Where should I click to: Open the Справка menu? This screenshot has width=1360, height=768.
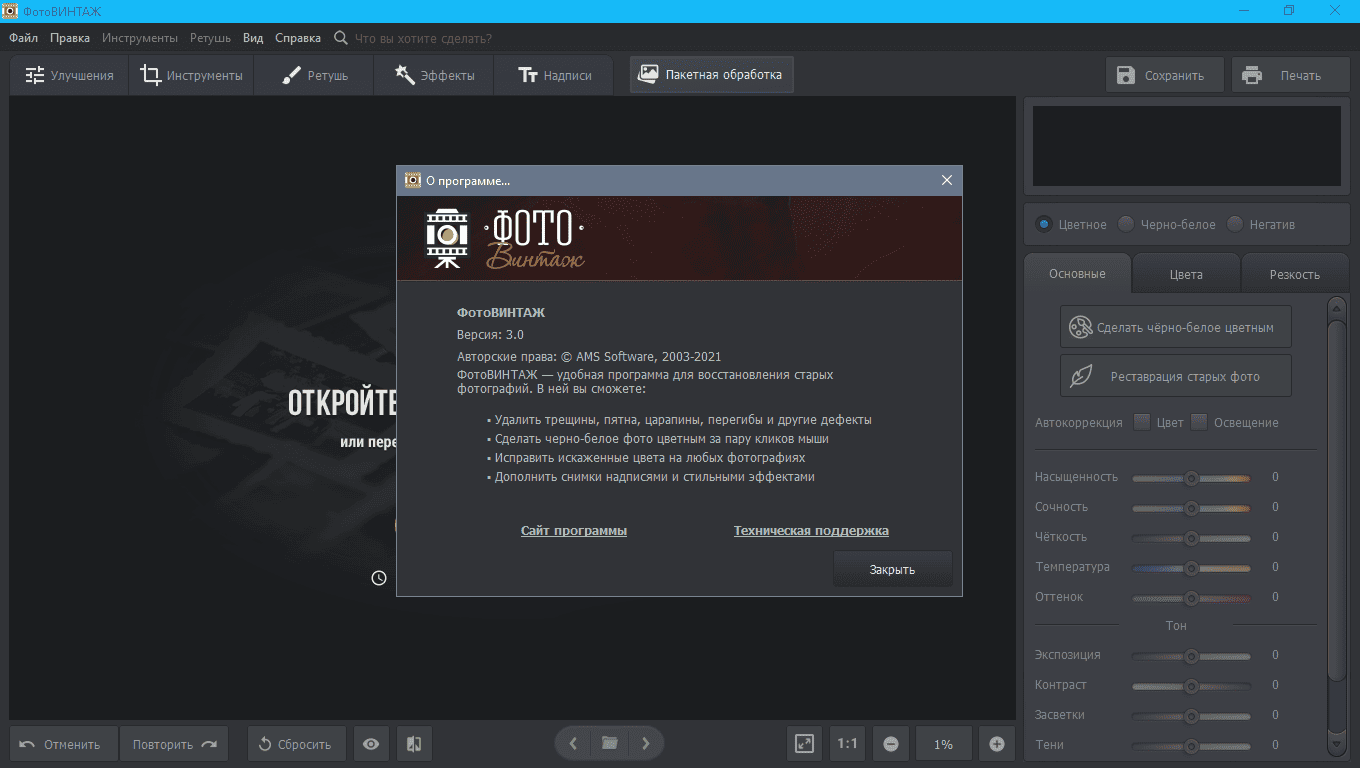coord(298,38)
